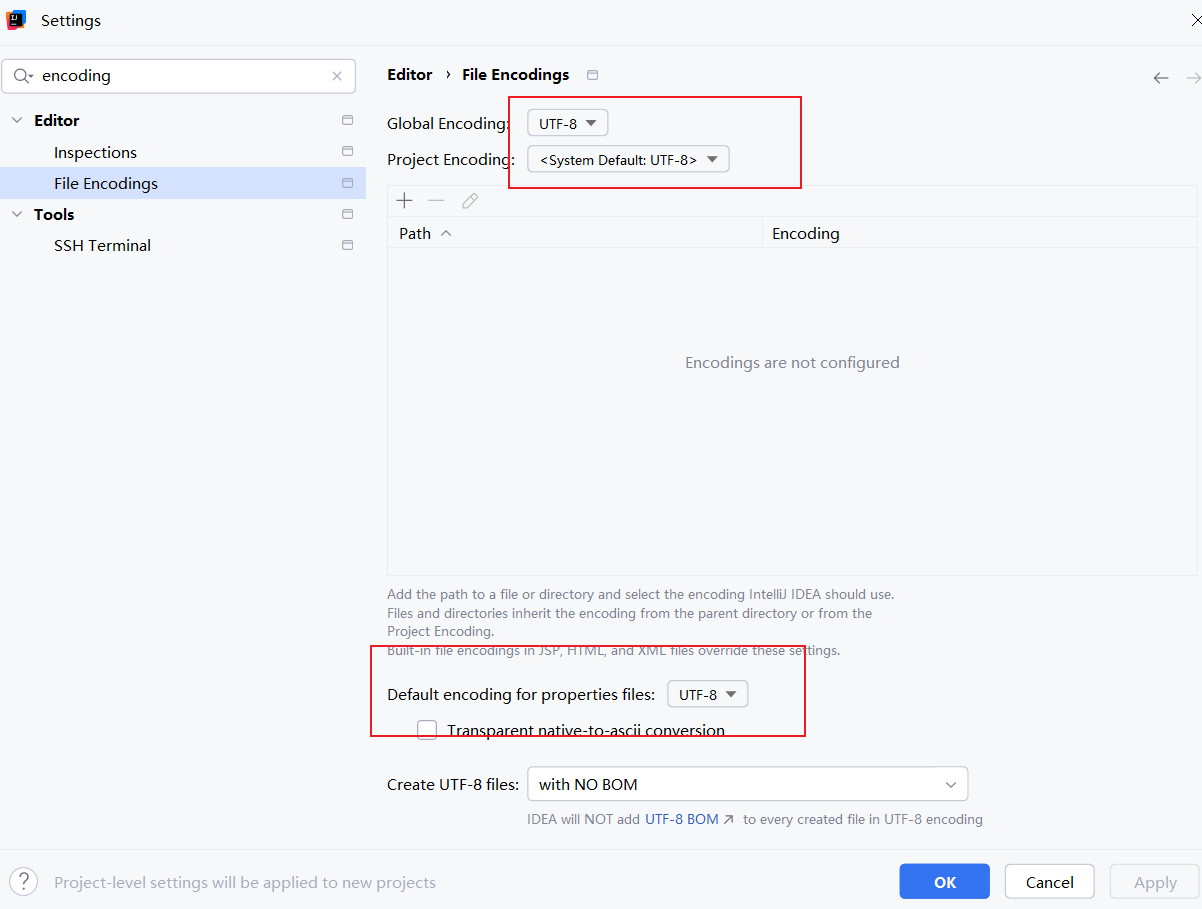Click the help question mark icon
The image size is (1202, 909).
(x=23, y=882)
